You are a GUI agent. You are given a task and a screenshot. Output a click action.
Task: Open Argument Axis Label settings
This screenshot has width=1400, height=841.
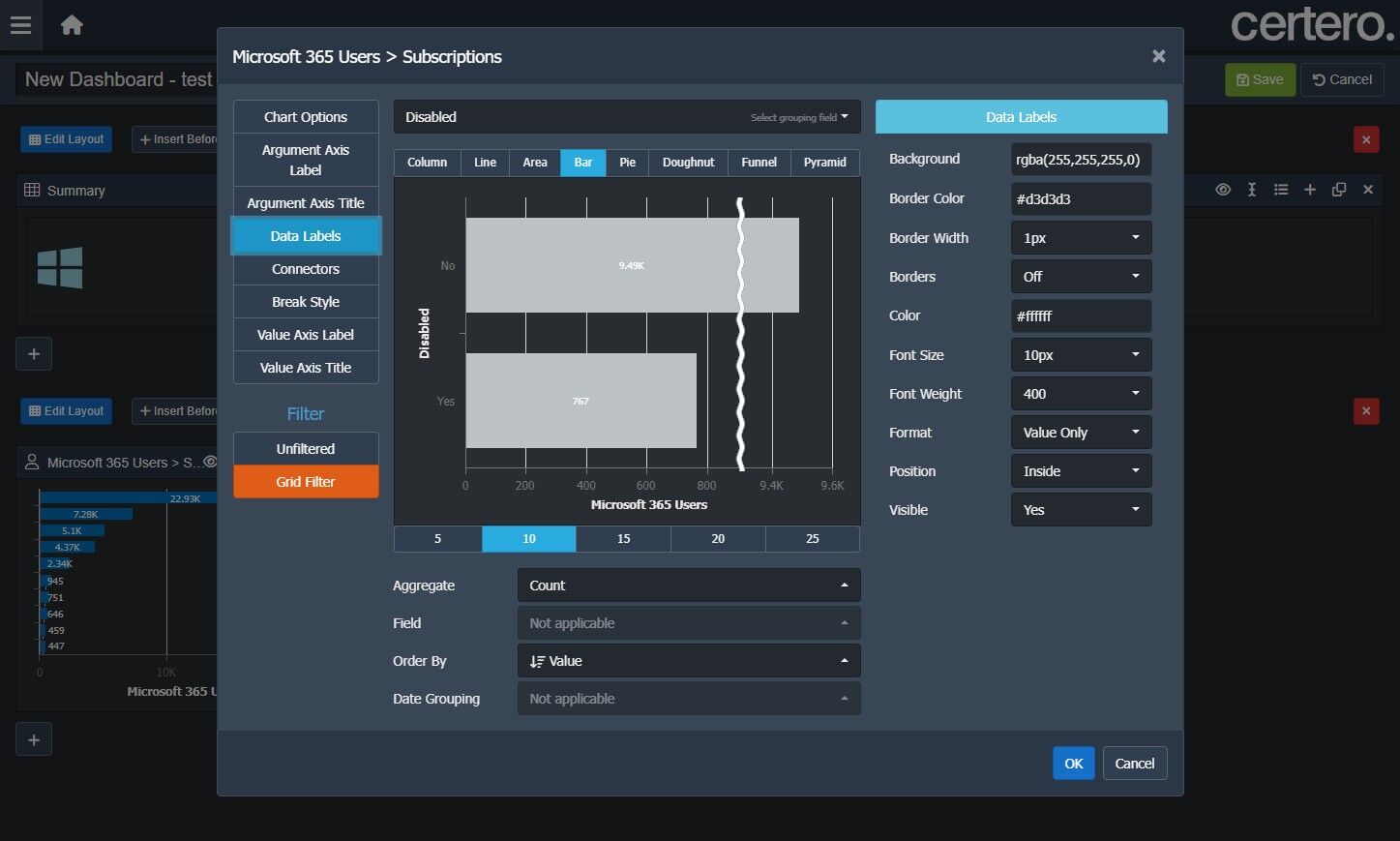[306, 160]
